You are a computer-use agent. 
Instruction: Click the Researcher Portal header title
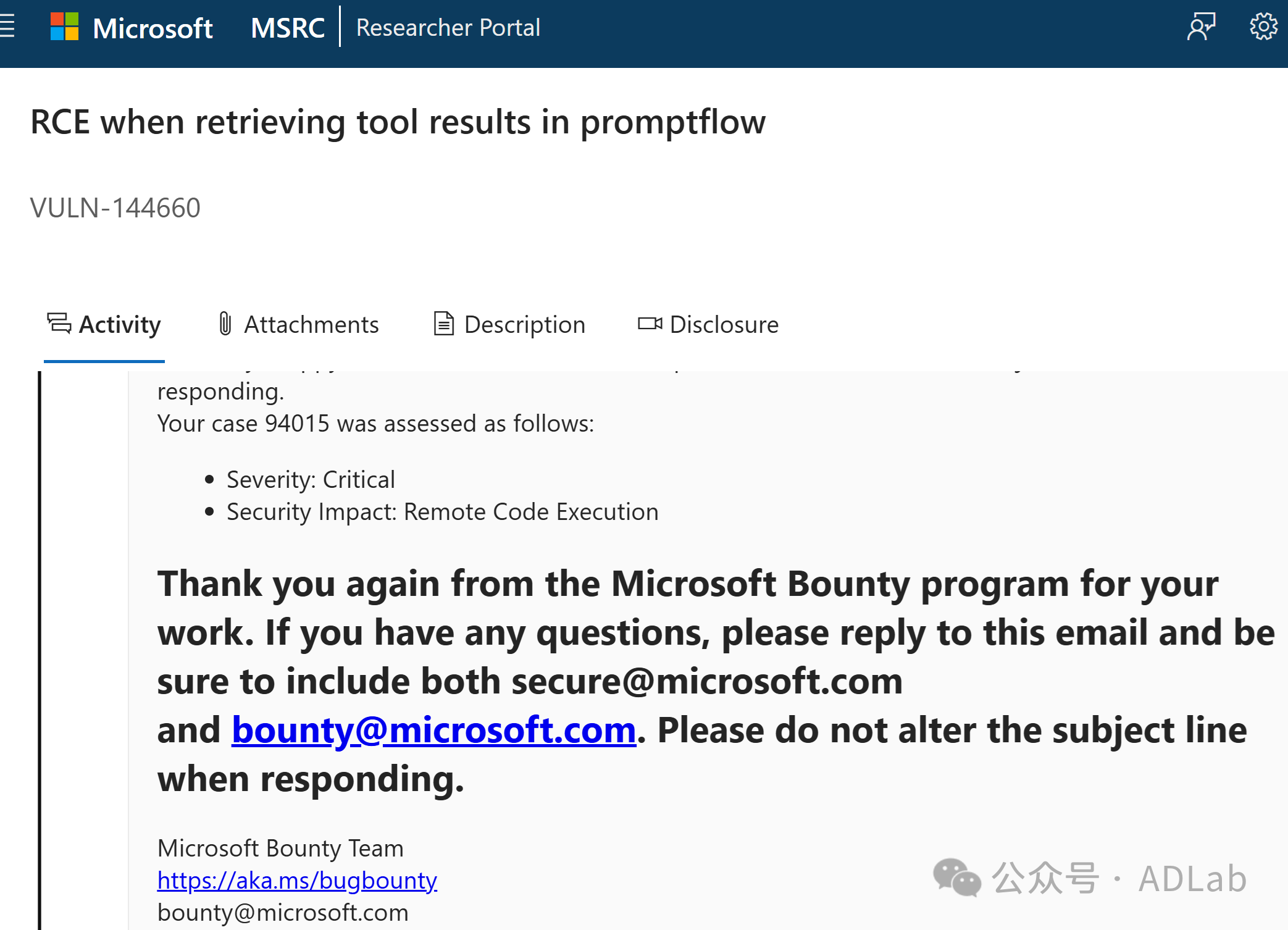pos(448,28)
